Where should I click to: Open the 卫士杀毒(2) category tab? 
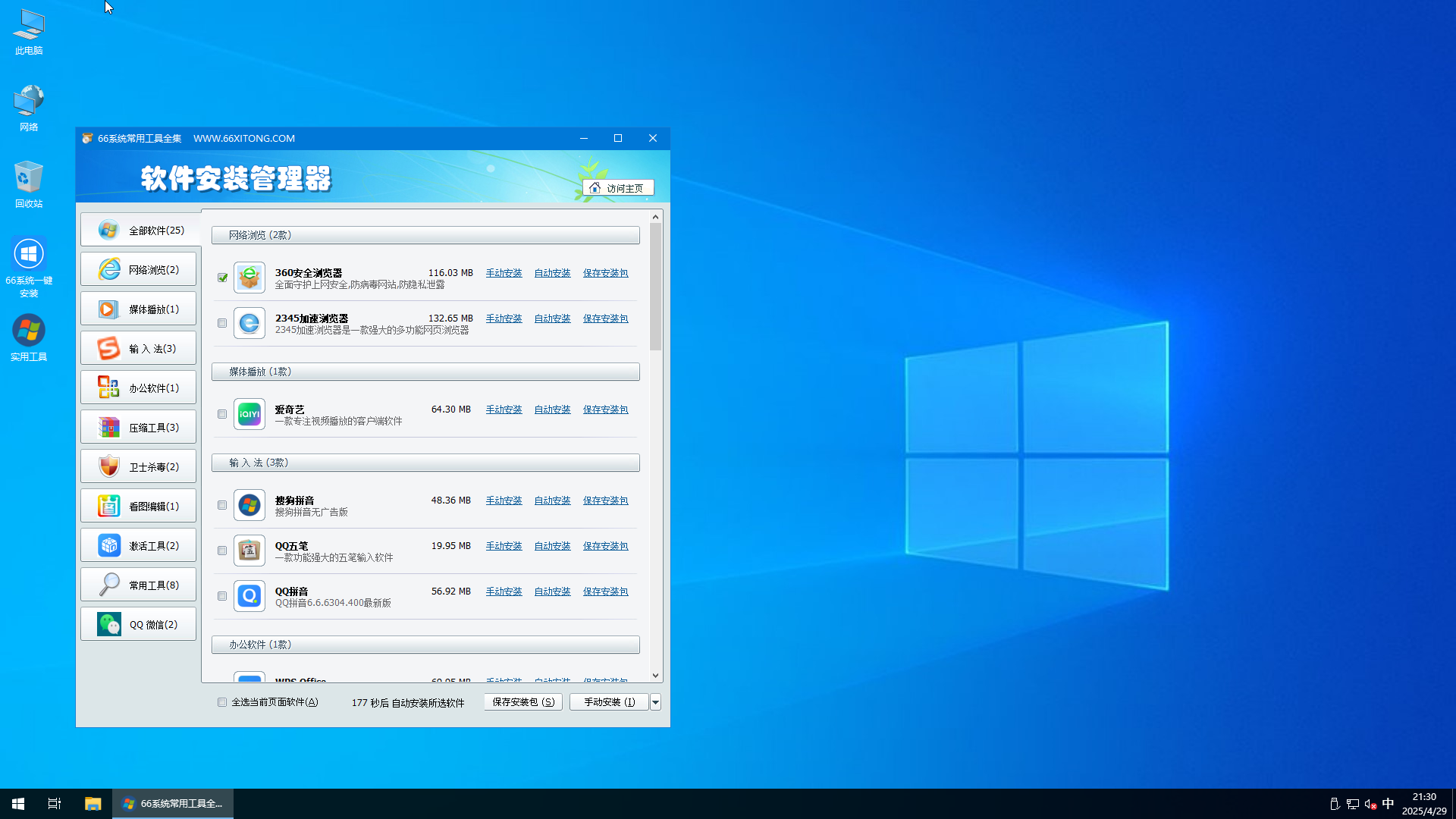pos(138,466)
